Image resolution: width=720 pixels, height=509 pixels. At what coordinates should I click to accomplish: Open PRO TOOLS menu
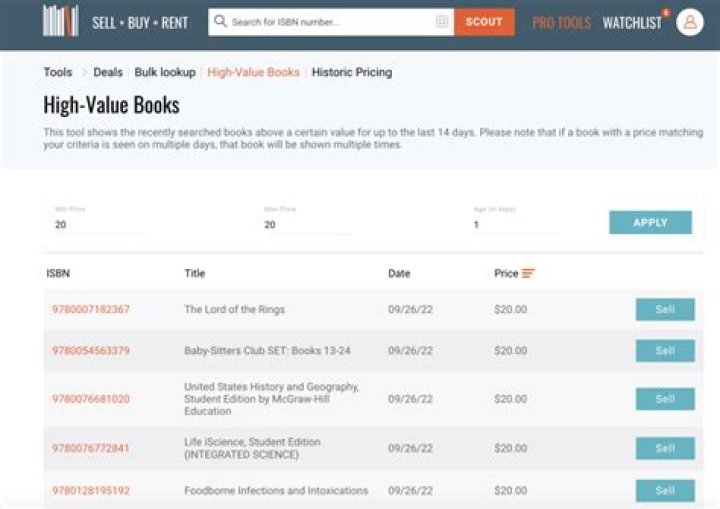coord(561,23)
